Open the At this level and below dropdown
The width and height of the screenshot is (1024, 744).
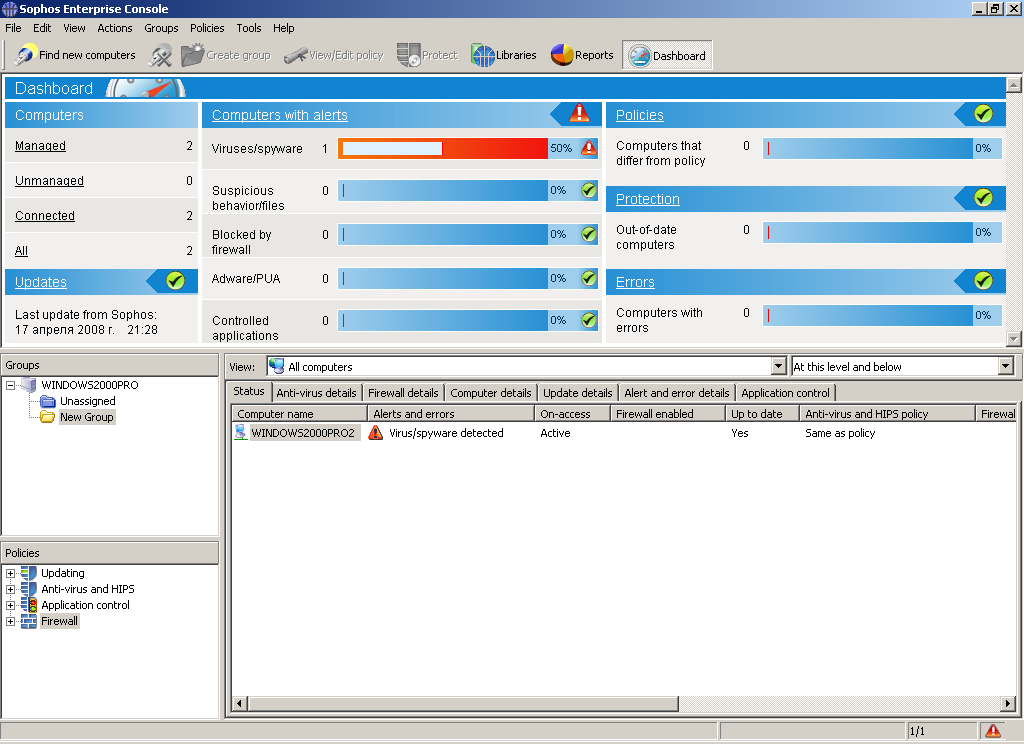(1006, 366)
